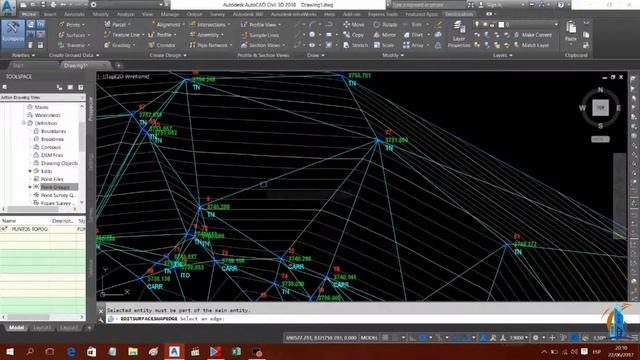Image resolution: width=640 pixels, height=360 pixels.
Task: Open the Home ribbon tab
Action: (29, 14)
